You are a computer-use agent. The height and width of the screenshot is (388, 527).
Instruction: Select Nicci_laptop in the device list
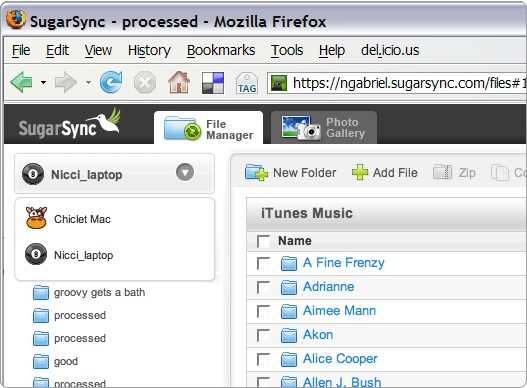coord(83,256)
